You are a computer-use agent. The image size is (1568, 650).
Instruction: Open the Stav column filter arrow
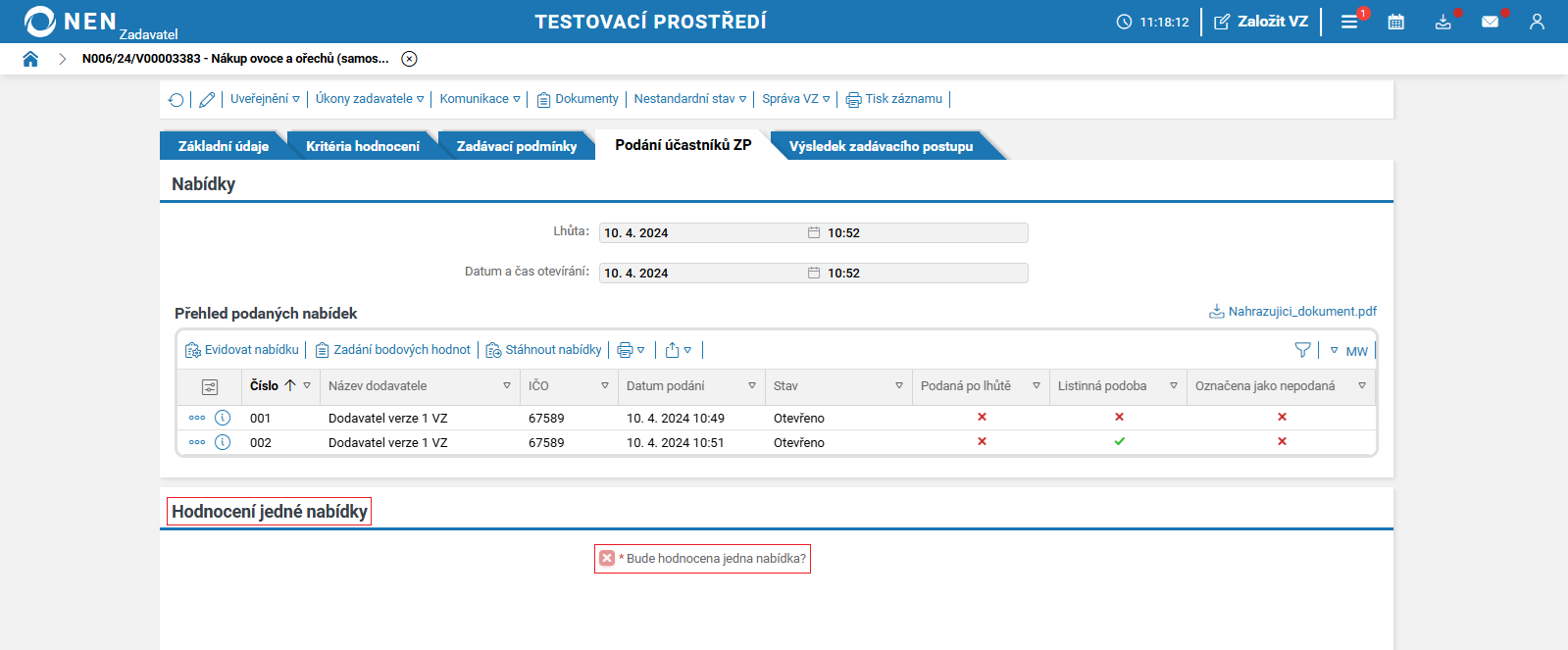pos(899,385)
